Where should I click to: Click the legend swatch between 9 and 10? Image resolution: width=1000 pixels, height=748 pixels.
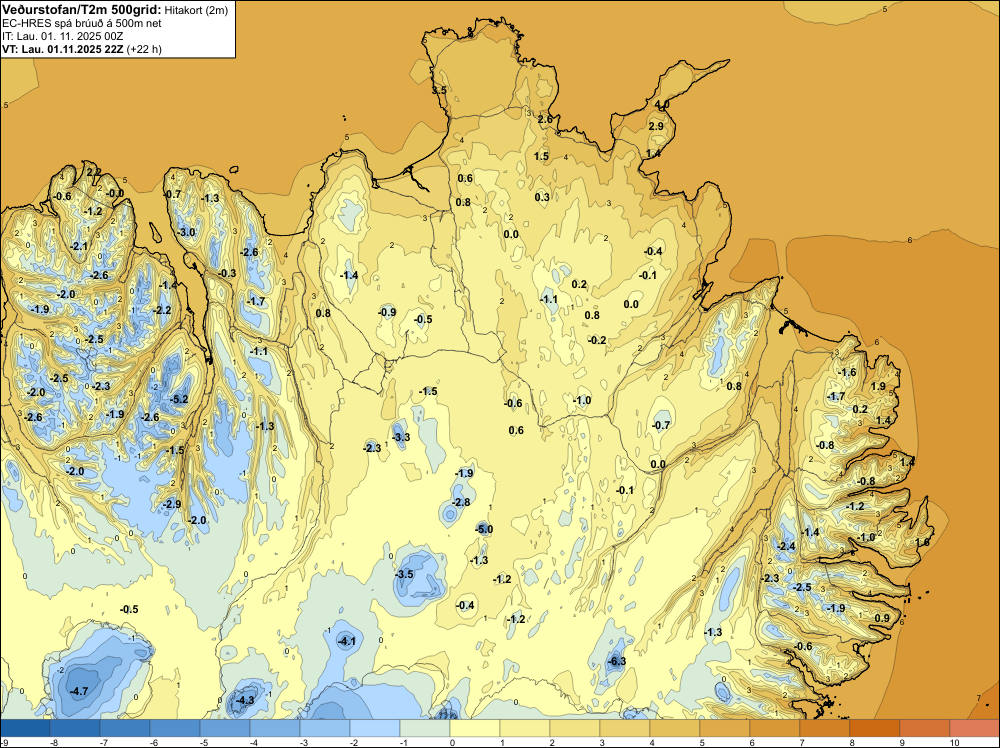(925, 728)
